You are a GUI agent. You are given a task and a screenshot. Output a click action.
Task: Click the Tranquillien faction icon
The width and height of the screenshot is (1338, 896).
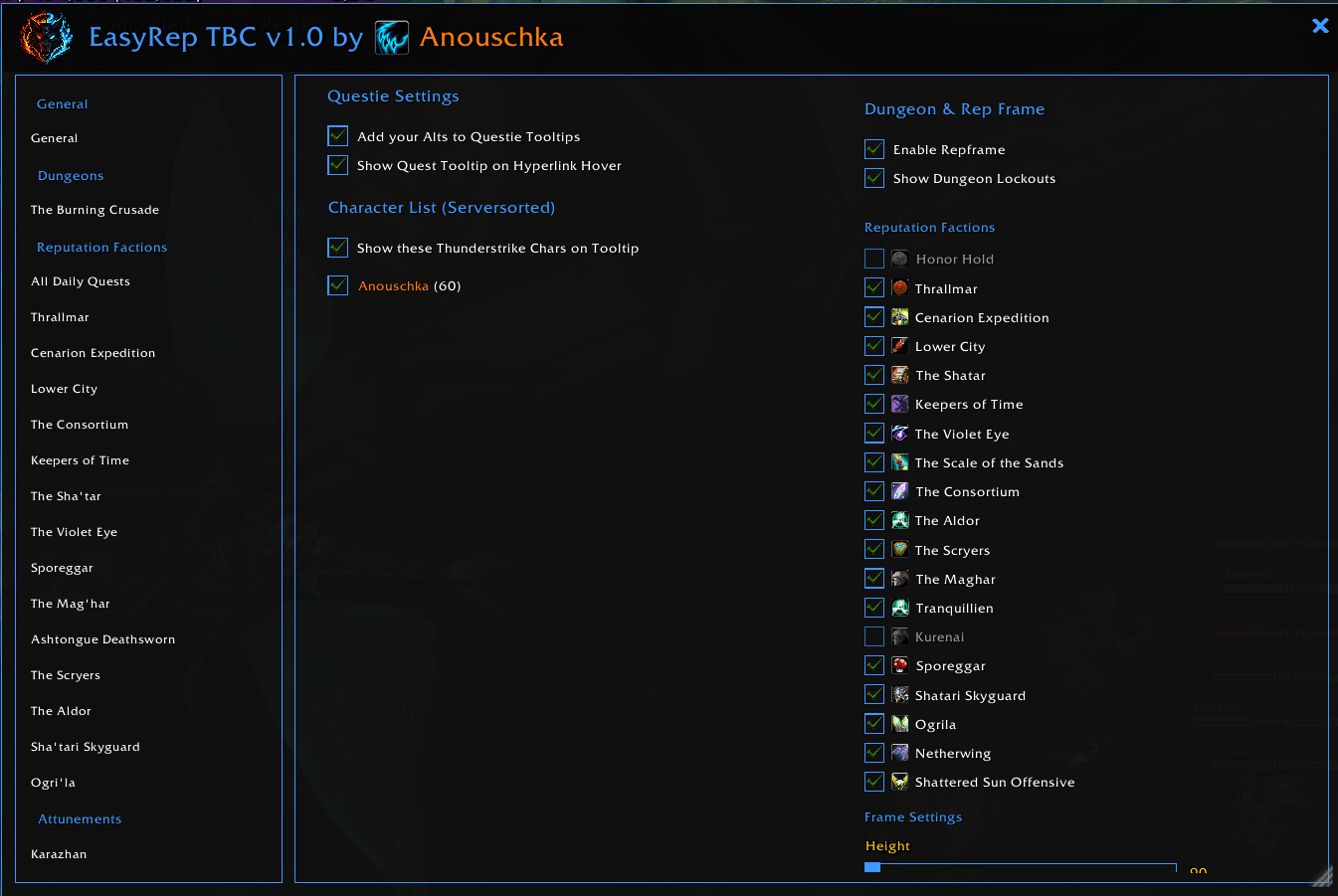pyautogui.click(x=900, y=608)
